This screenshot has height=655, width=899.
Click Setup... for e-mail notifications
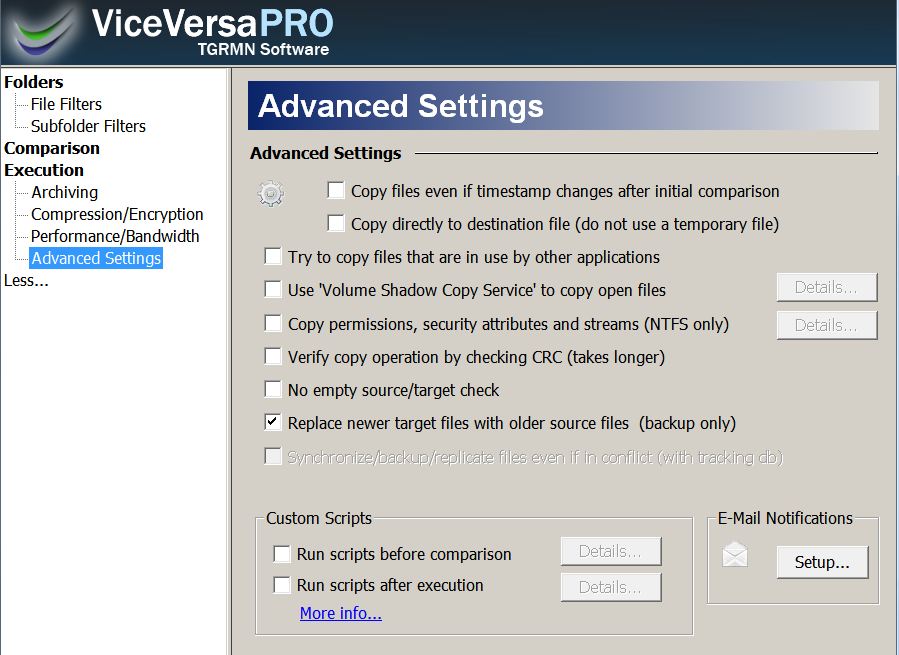[x=822, y=562]
